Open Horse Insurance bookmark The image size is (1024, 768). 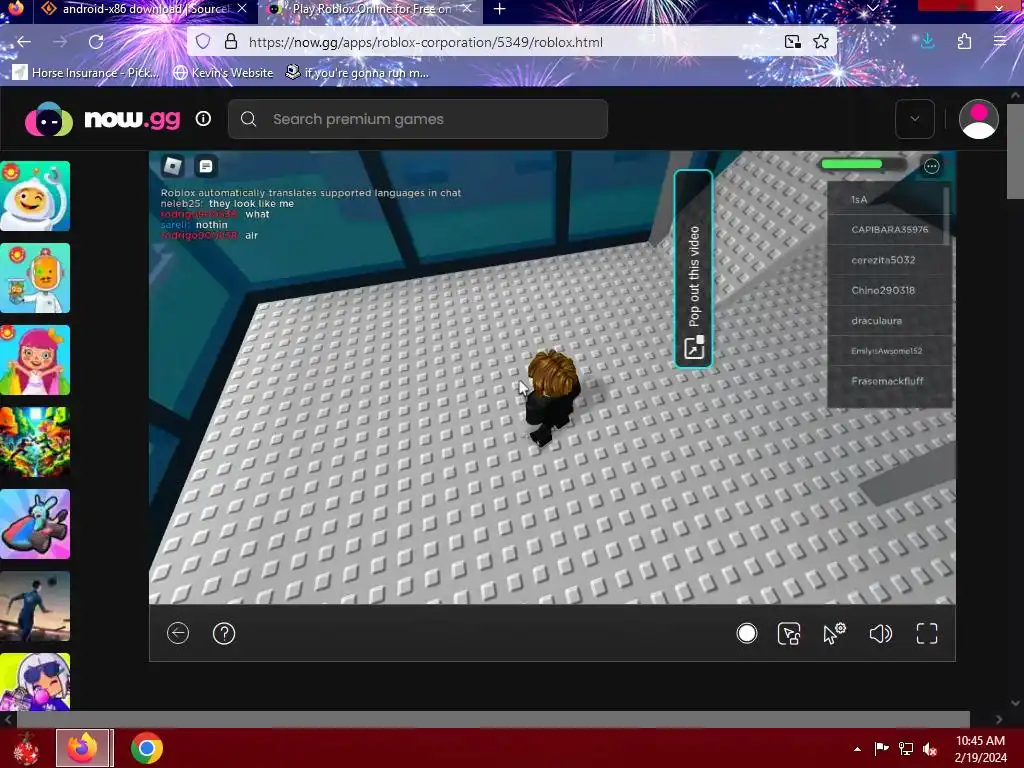click(x=86, y=72)
